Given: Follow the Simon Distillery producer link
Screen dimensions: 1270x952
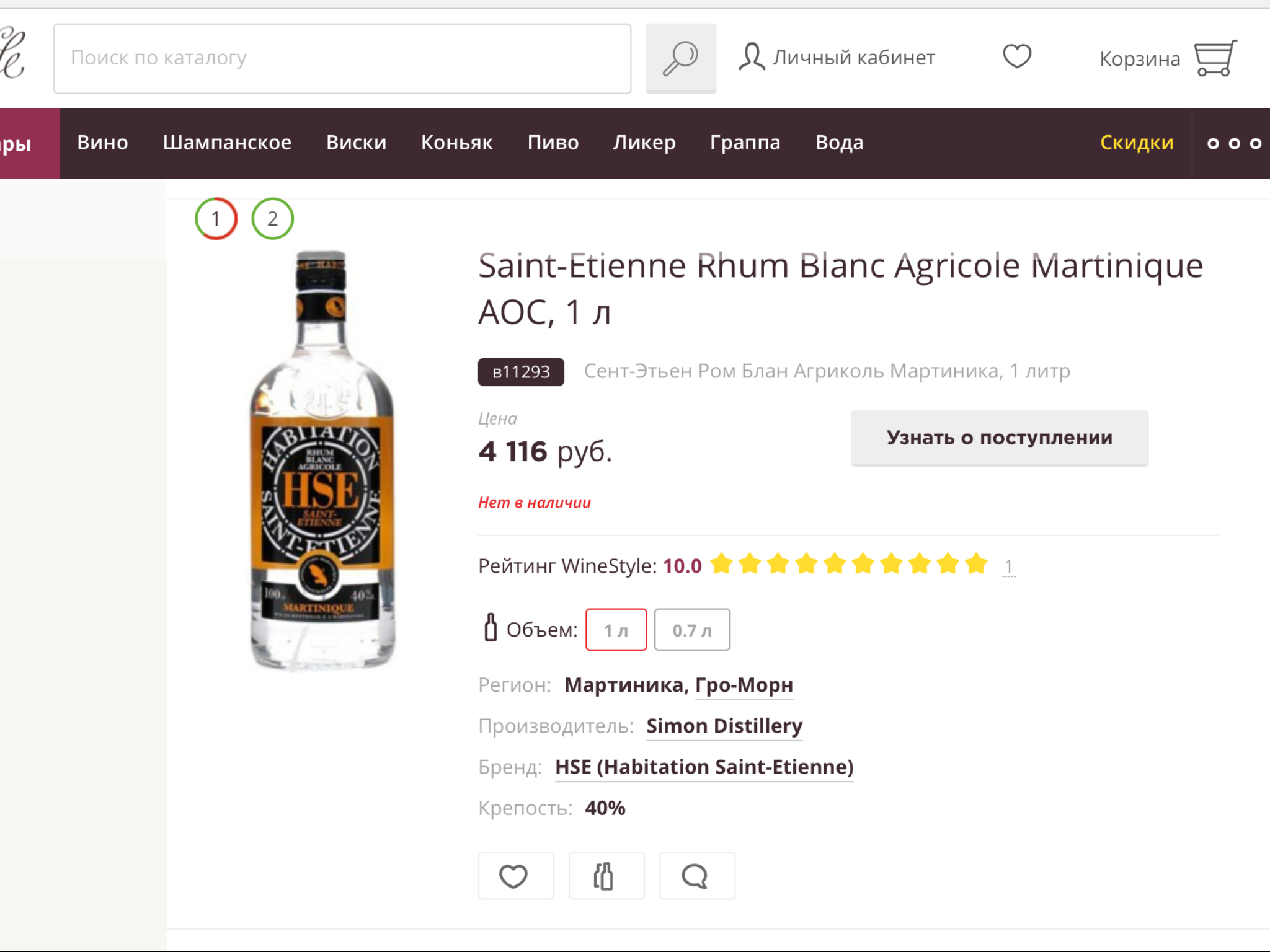Looking at the screenshot, I should tap(724, 726).
